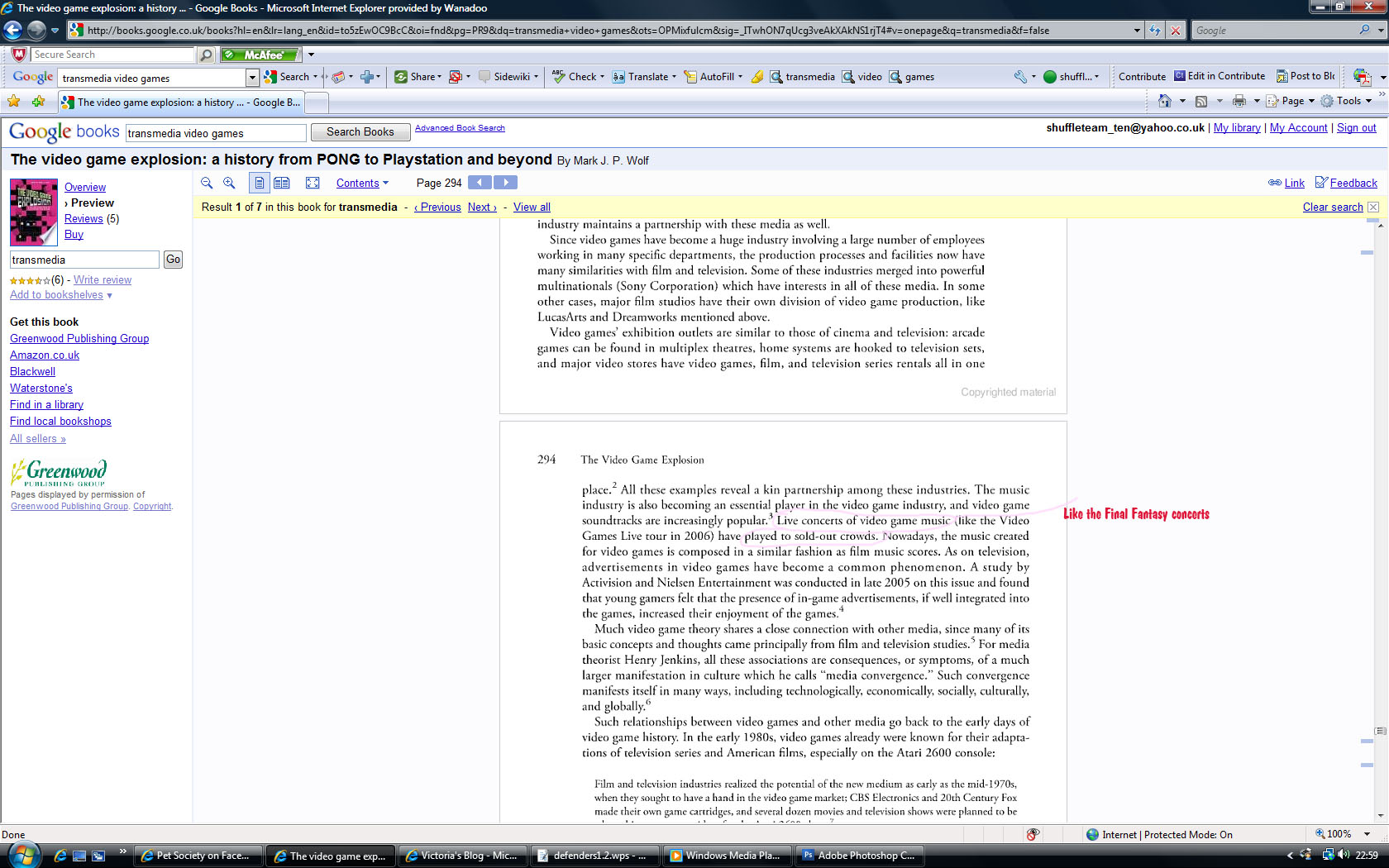Go to next page using arrow button
The height and width of the screenshot is (868, 1389).
point(505,183)
